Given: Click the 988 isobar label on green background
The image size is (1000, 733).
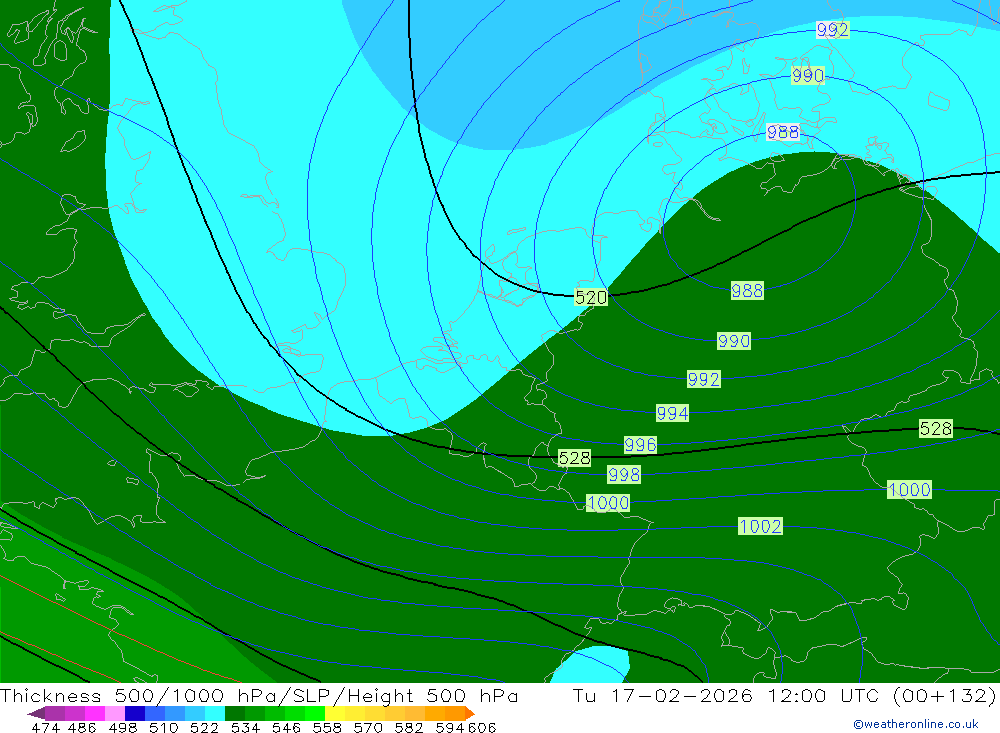Looking at the screenshot, I should tap(747, 291).
